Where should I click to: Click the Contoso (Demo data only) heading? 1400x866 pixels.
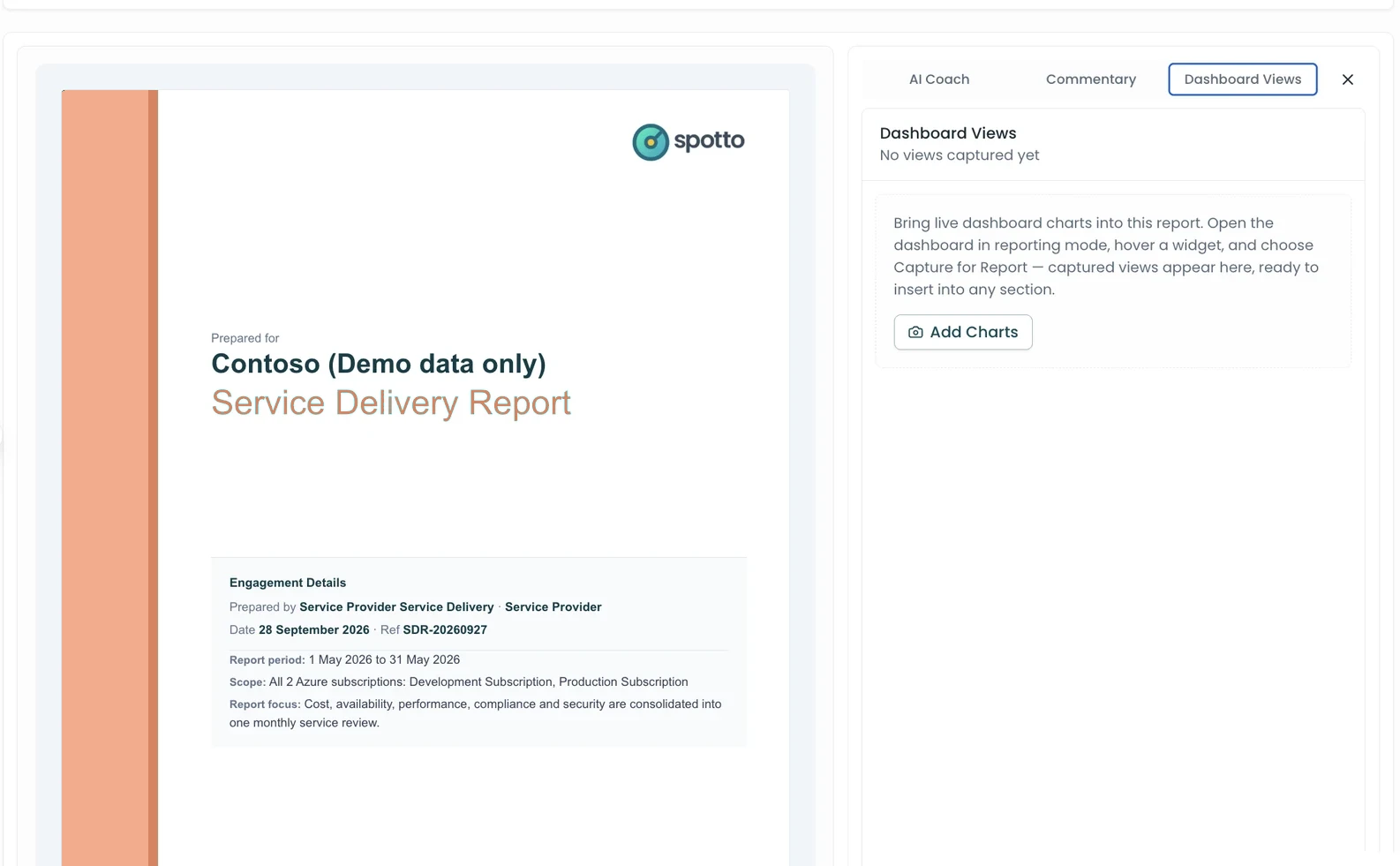tap(379, 364)
